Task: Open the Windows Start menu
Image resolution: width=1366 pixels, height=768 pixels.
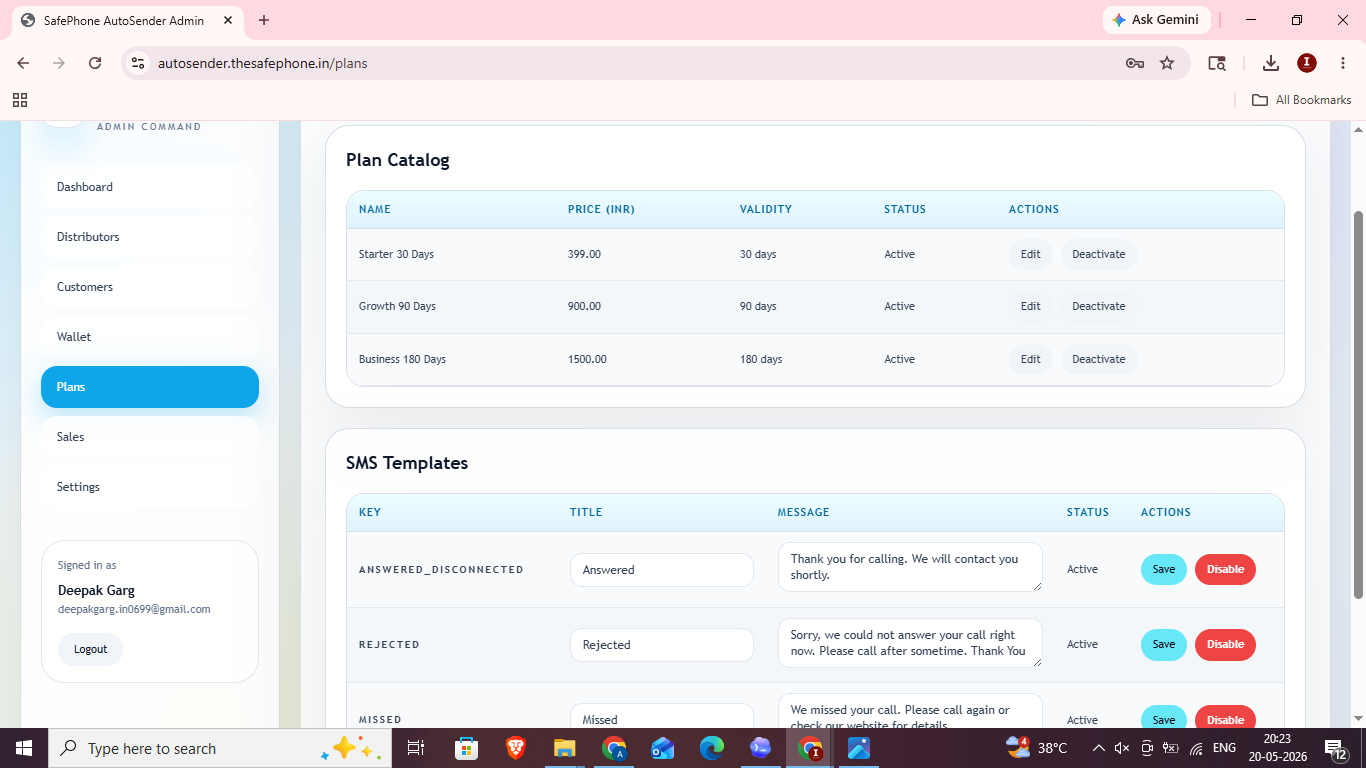Action: pos(23,748)
